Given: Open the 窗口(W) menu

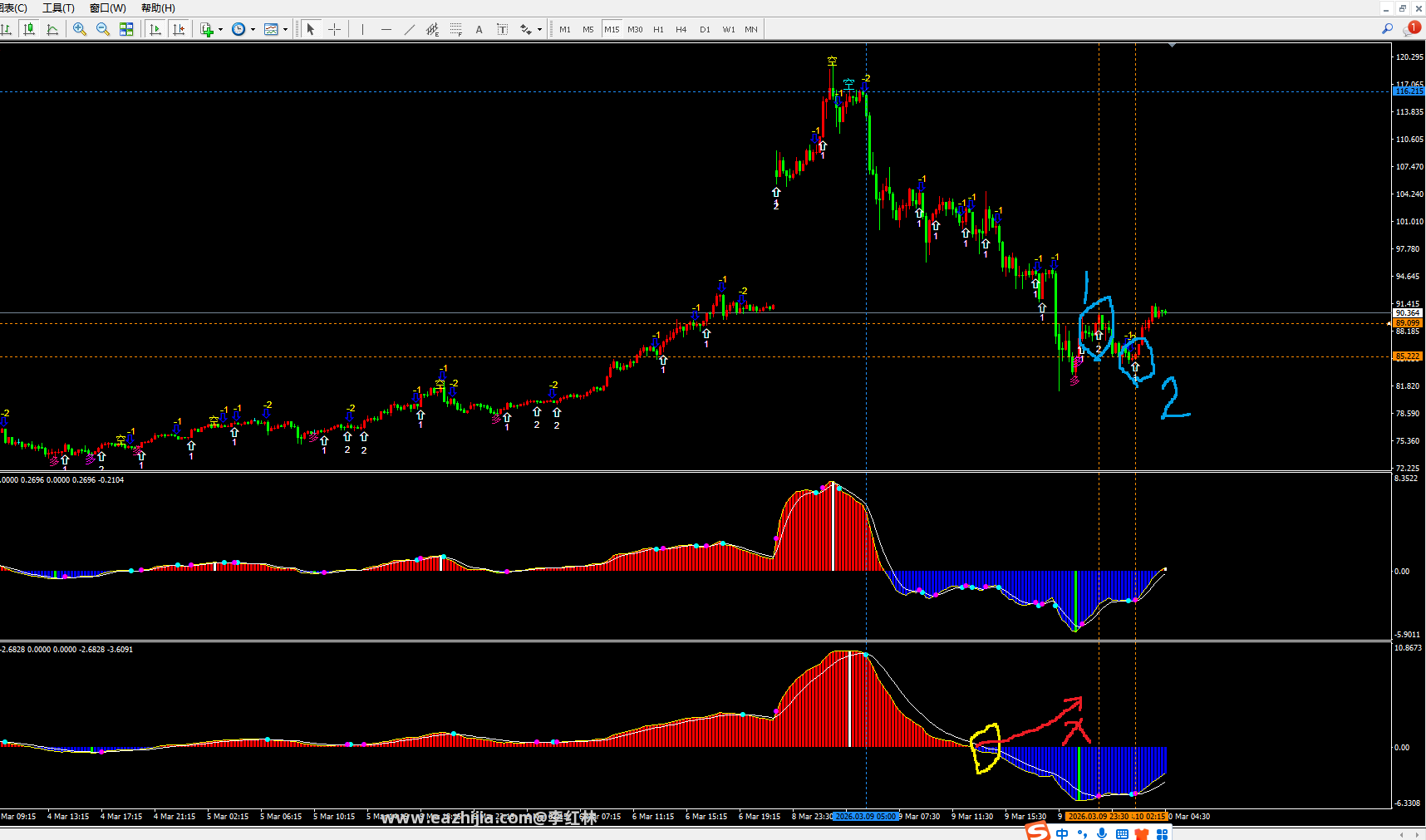Looking at the screenshot, I should click(x=108, y=7).
